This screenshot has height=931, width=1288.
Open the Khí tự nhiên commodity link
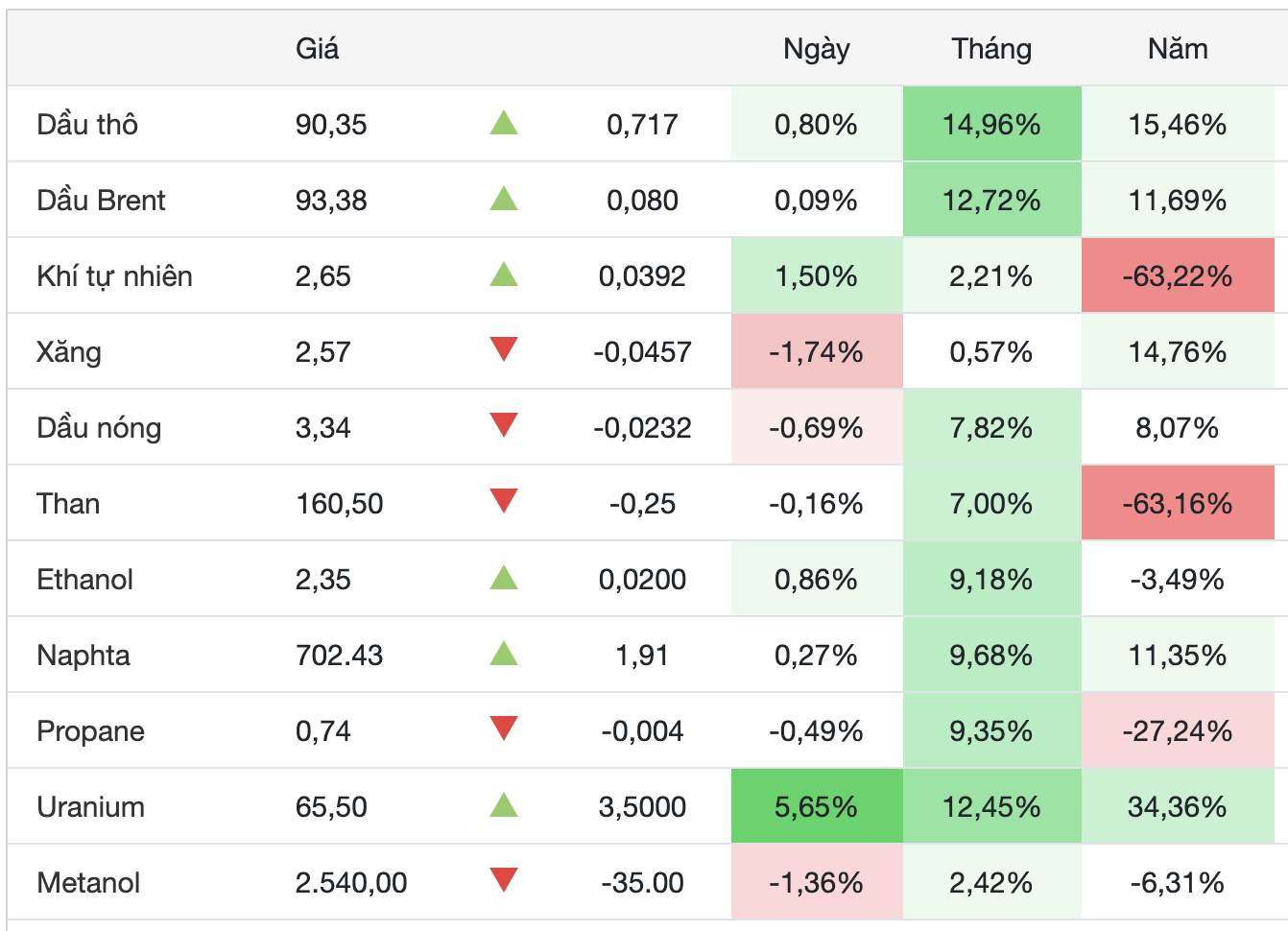tap(114, 276)
